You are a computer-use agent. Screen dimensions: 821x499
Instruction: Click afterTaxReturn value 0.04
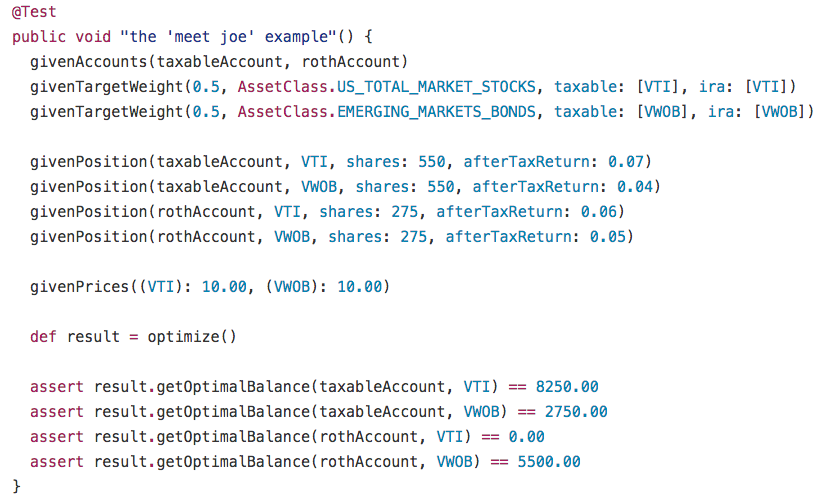[x=635, y=187]
